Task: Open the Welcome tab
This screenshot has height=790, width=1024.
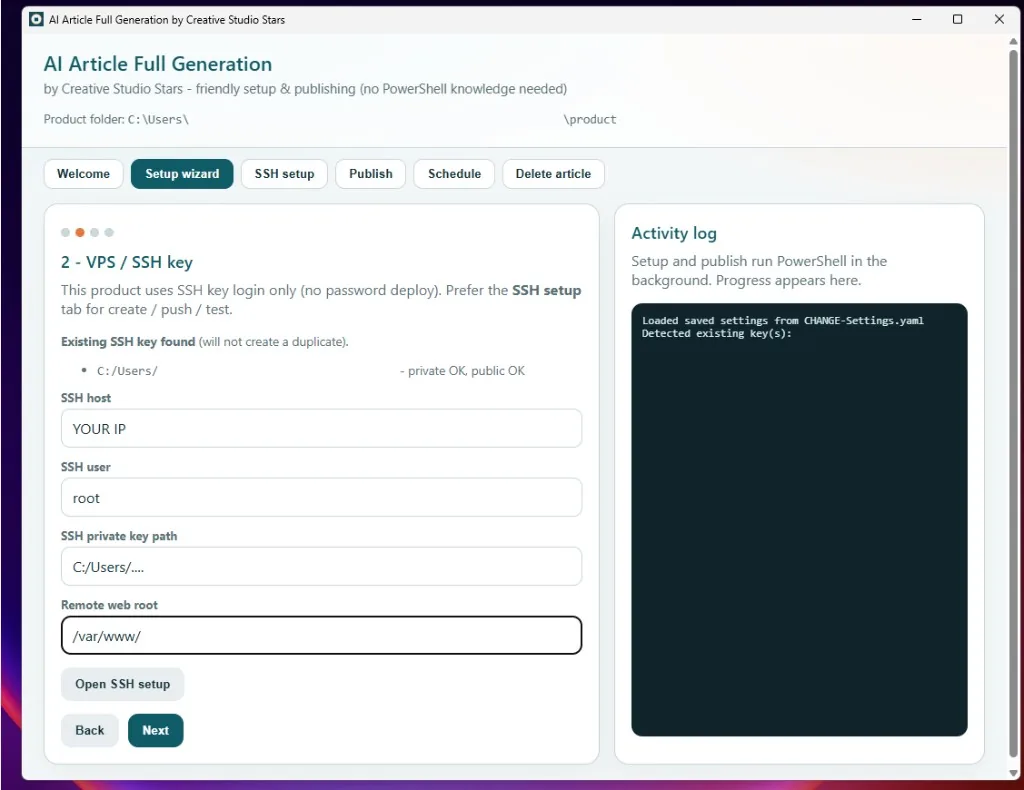Action: (x=83, y=174)
